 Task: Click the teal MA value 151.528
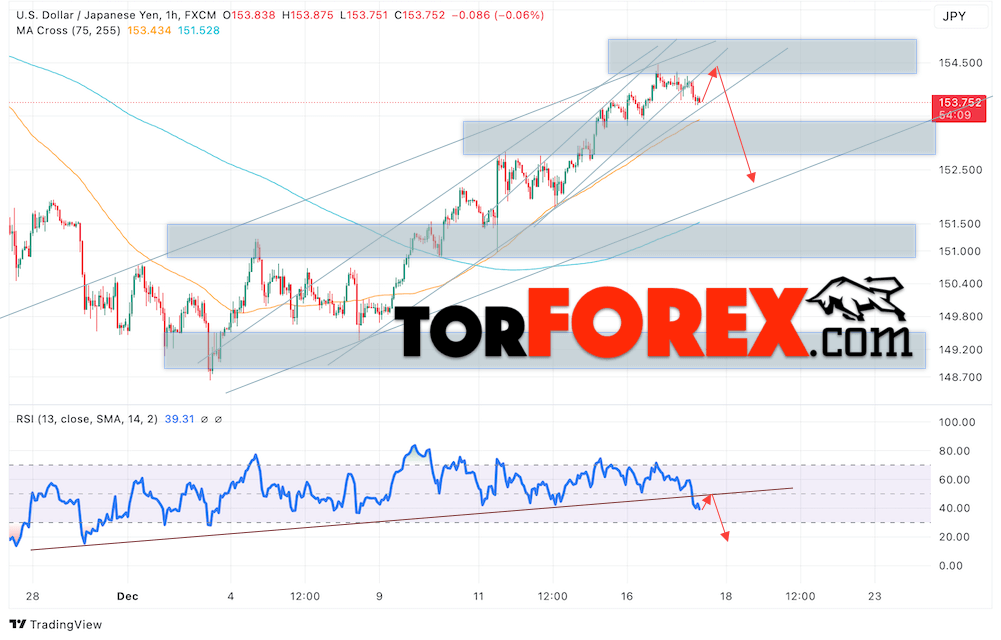pos(199,31)
